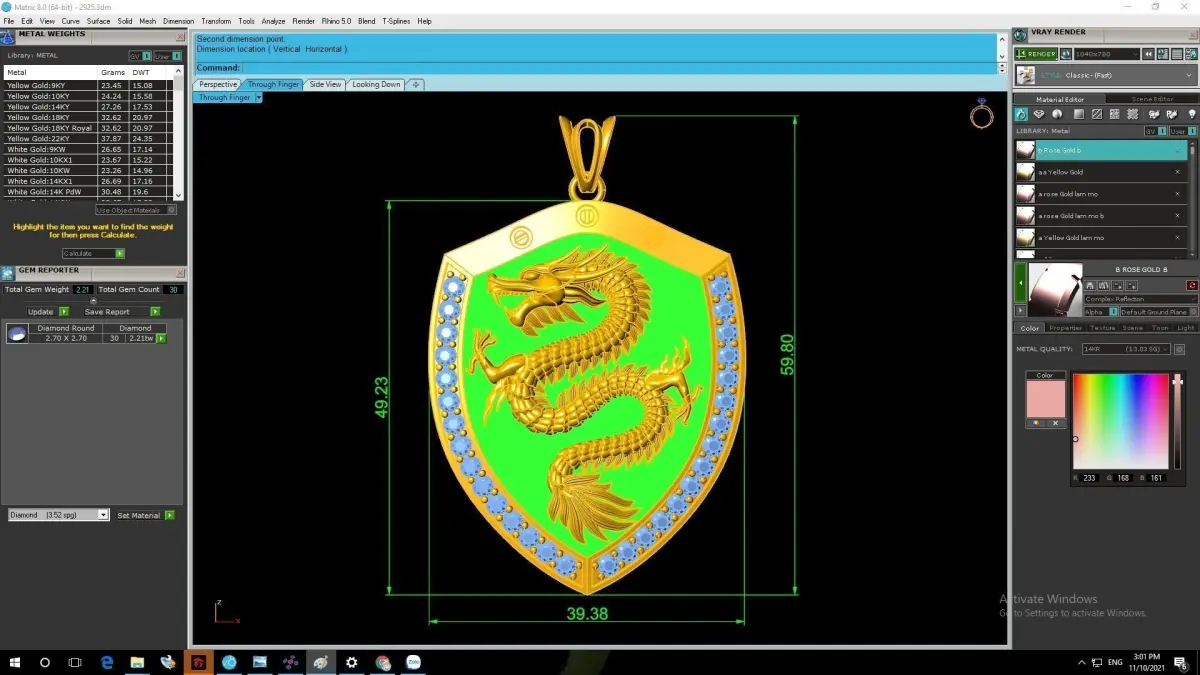Select the sphere material category icon
Screen dimensions: 1200x675
coord(1056,114)
